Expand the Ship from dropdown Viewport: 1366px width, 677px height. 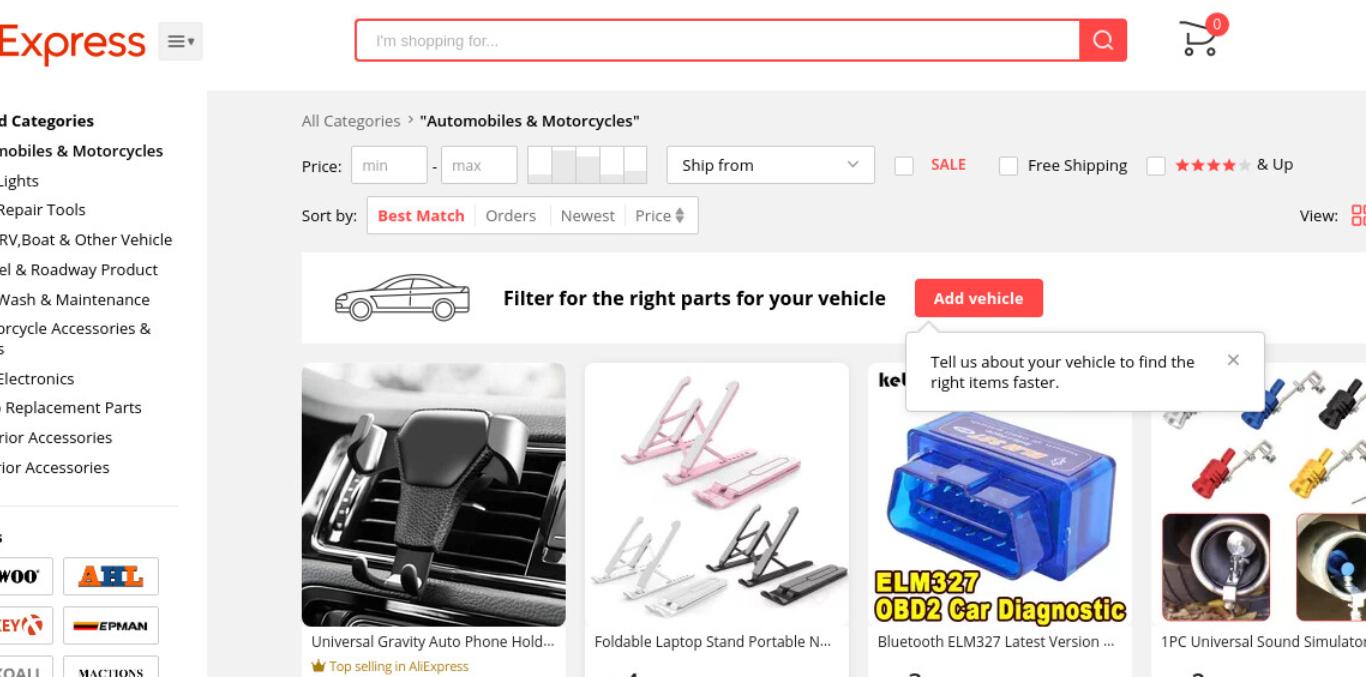(771, 165)
